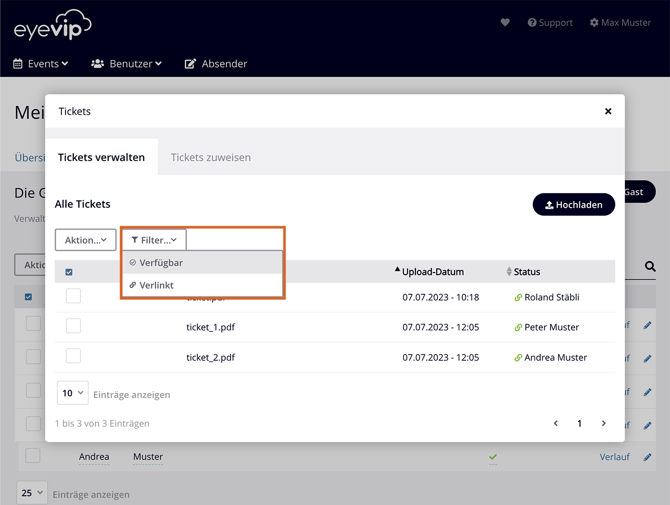
Task: Click linked guest Roland Stäbli
Action: point(552,297)
